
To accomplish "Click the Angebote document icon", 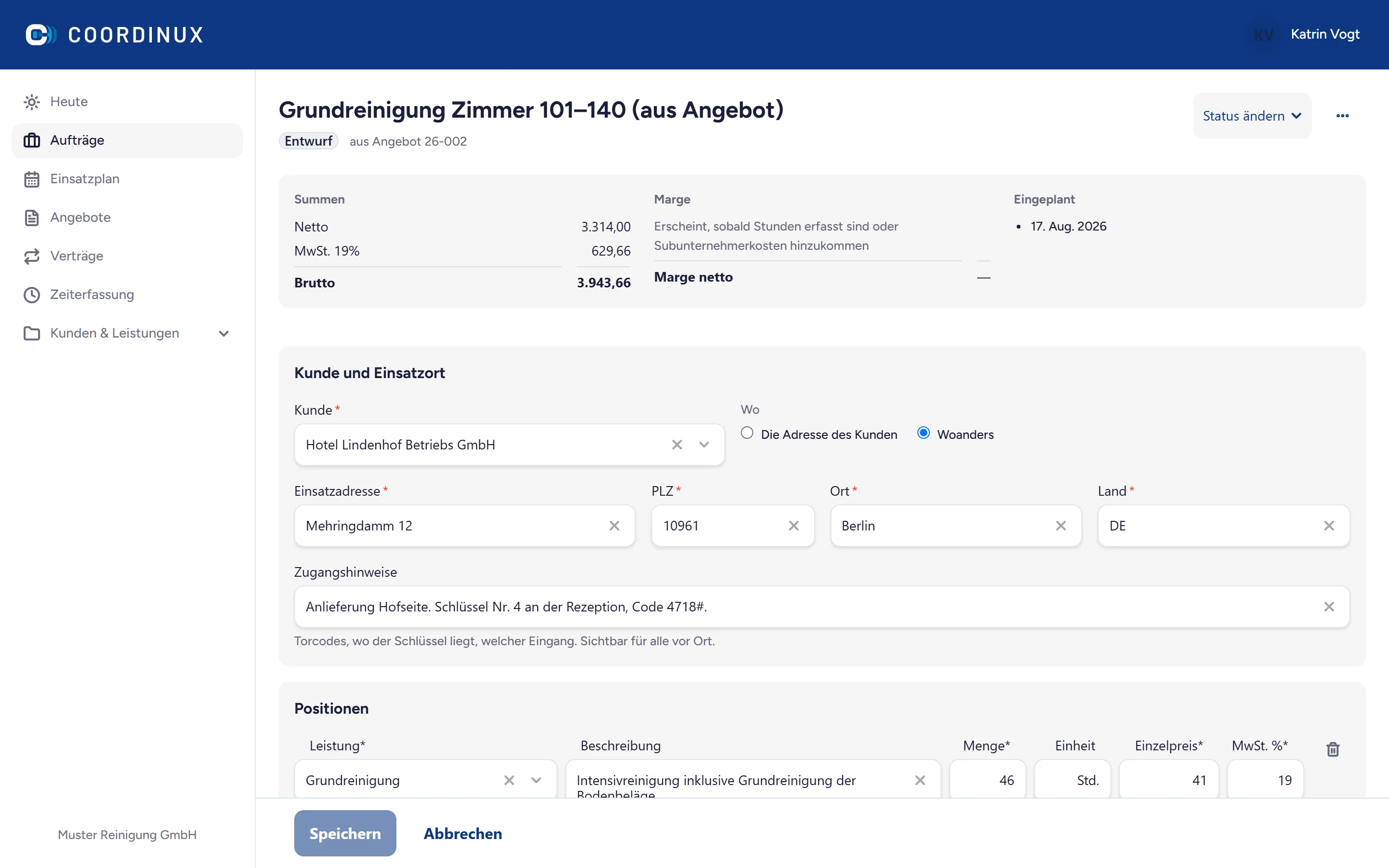I will pyautogui.click(x=31, y=217).
